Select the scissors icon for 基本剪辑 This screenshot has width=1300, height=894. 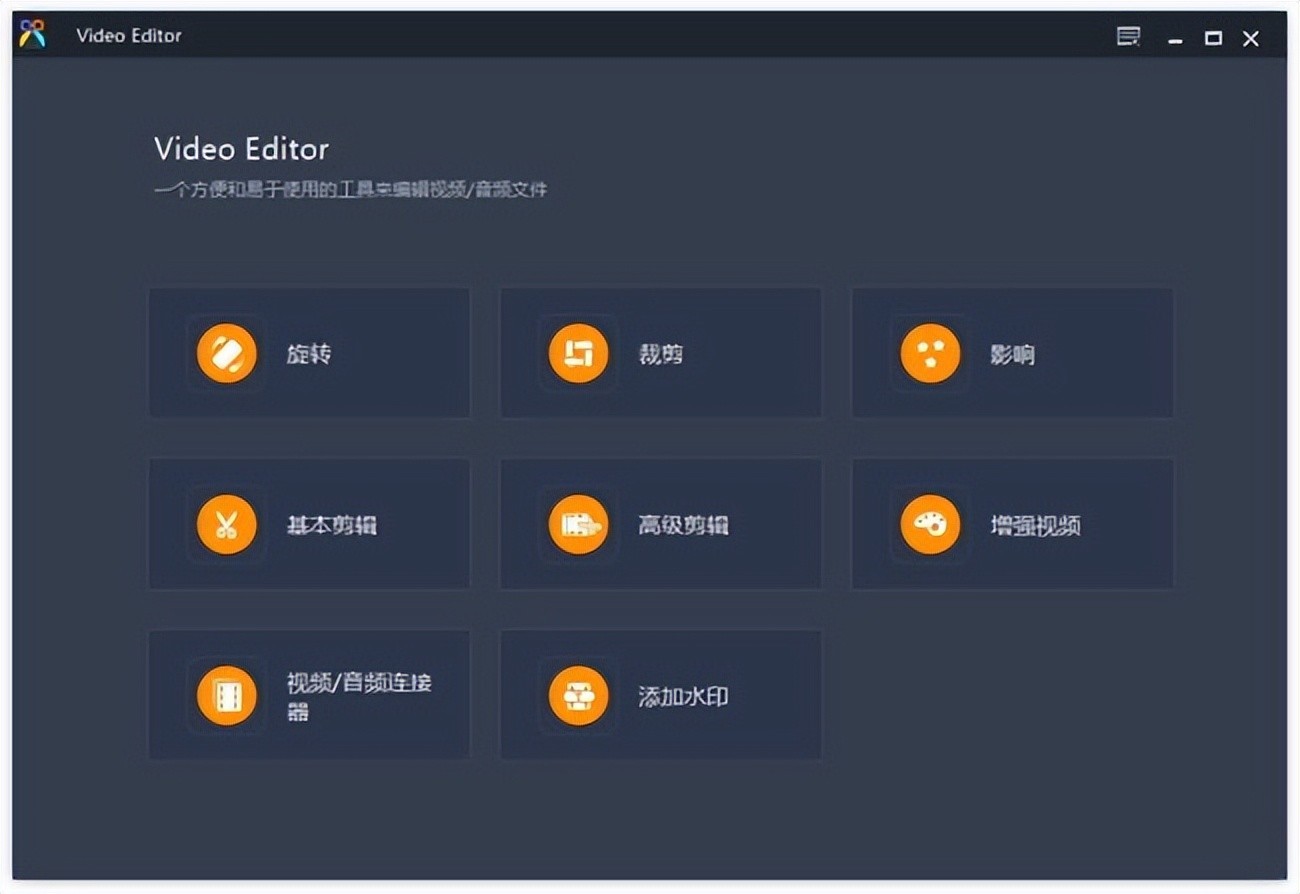pyautogui.click(x=227, y=524)
